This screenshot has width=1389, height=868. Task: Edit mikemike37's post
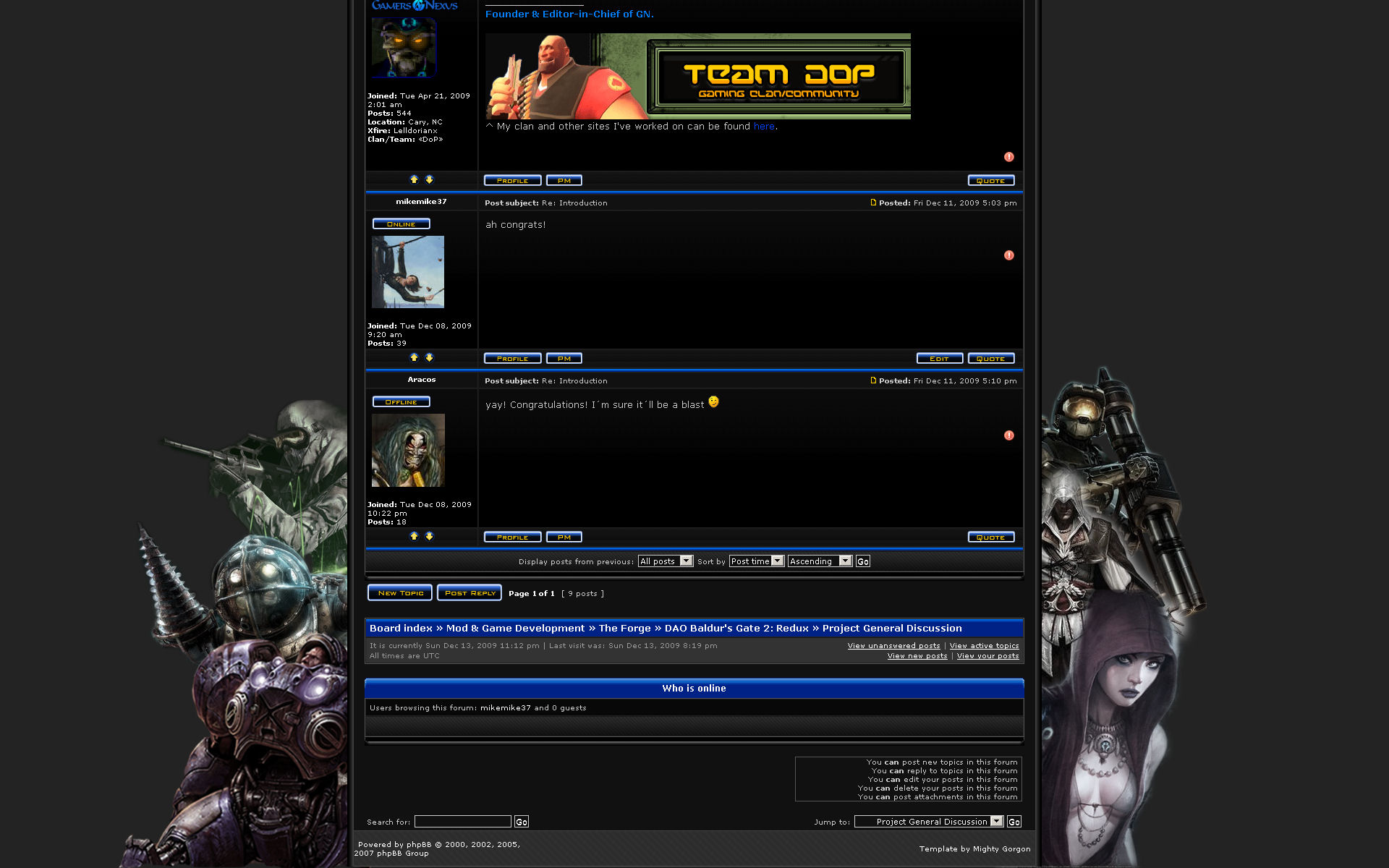point(940,358)
